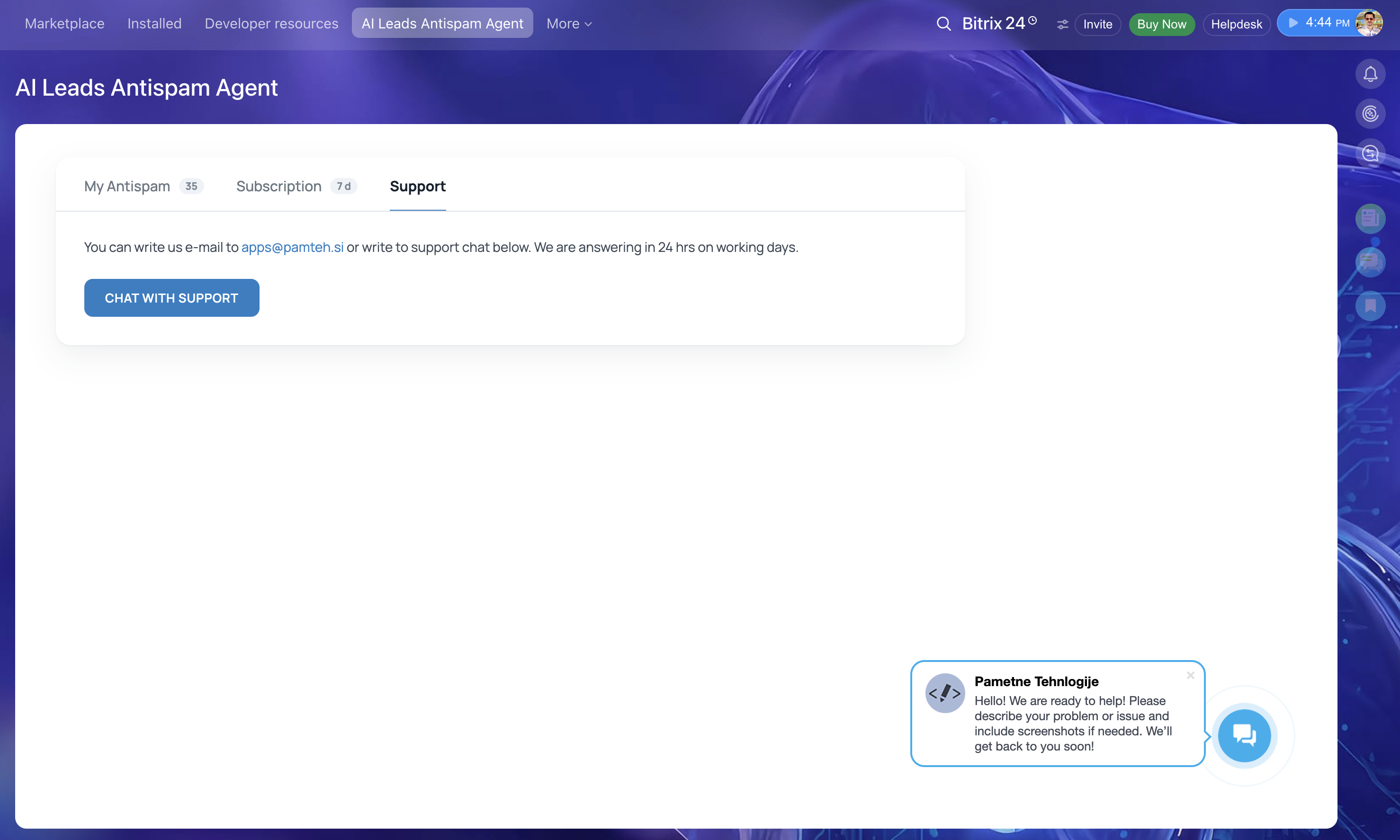The image size is (1400, 840).
Task: Open the apps@pamteh.si email link
Action: (x=292, y=247)
